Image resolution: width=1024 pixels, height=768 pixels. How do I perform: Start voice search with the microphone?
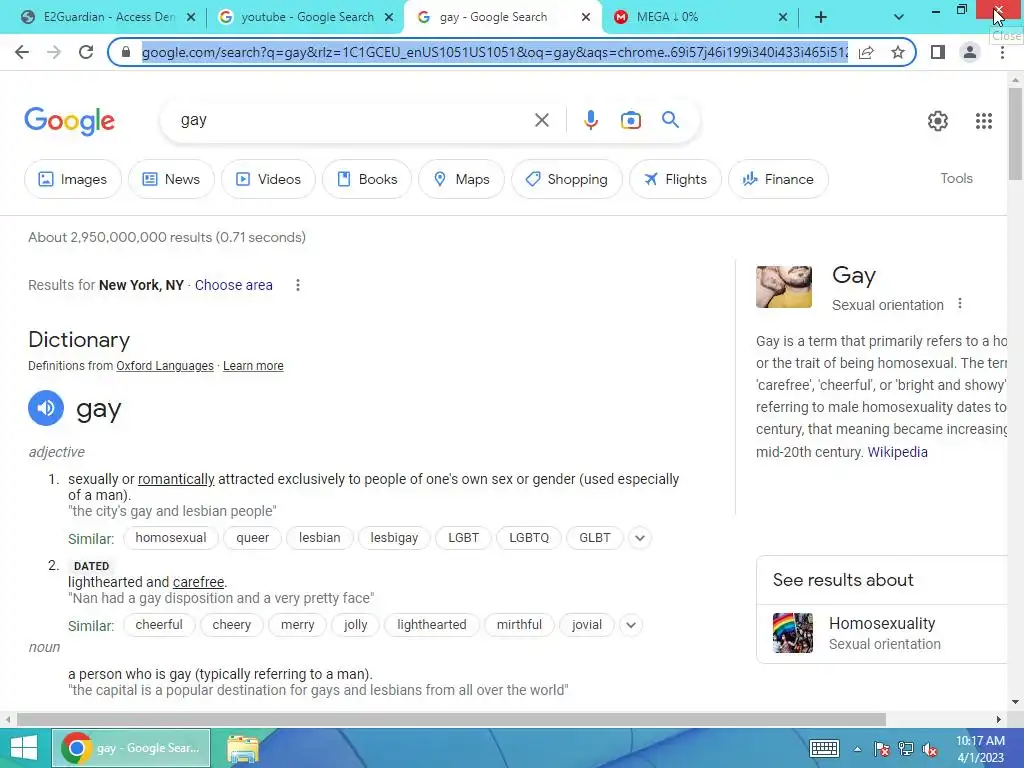[590, 120]
